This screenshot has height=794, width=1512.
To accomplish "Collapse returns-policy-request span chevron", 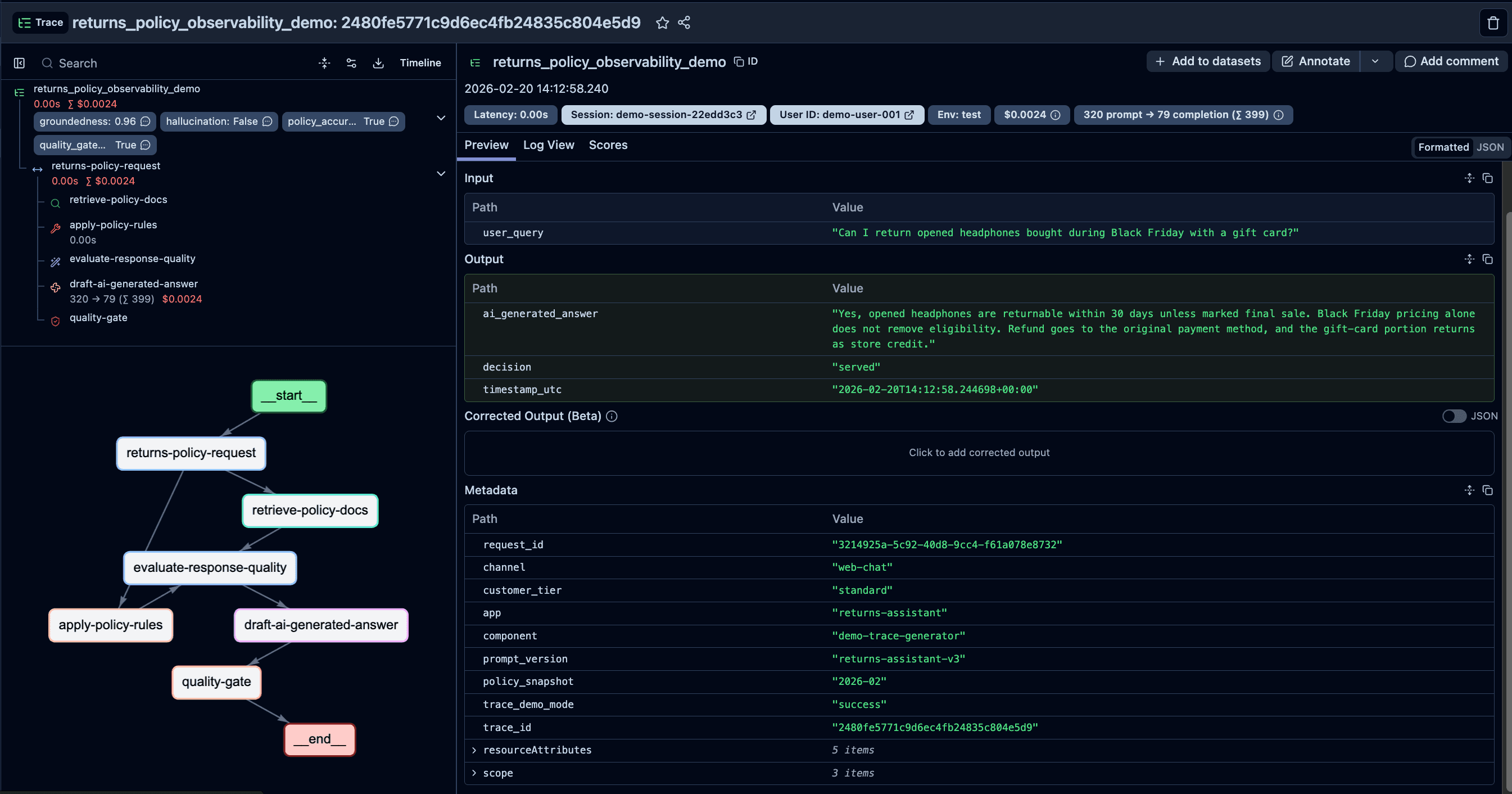I will pyautogui.click(x=441, y=174).
